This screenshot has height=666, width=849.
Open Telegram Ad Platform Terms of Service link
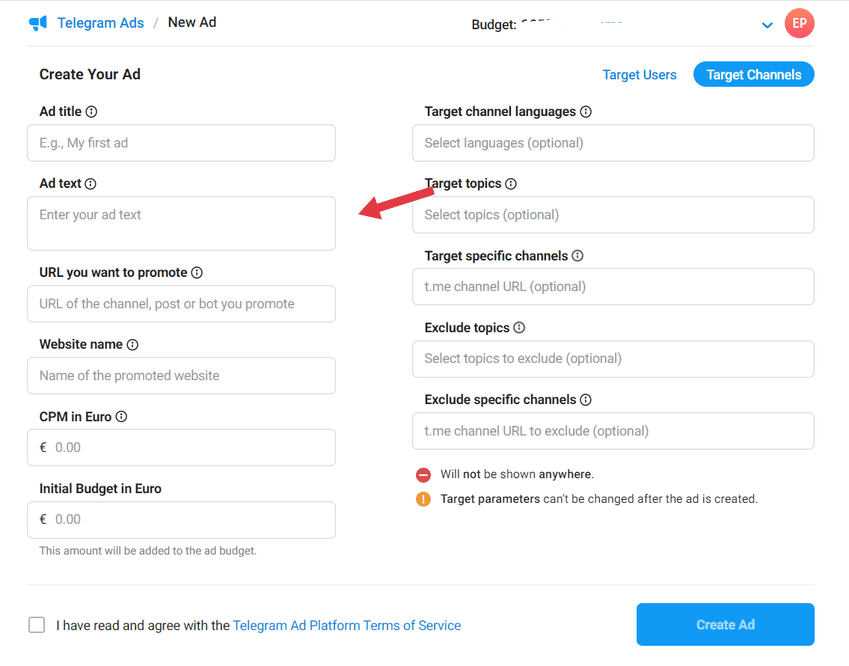click(347, 625)
